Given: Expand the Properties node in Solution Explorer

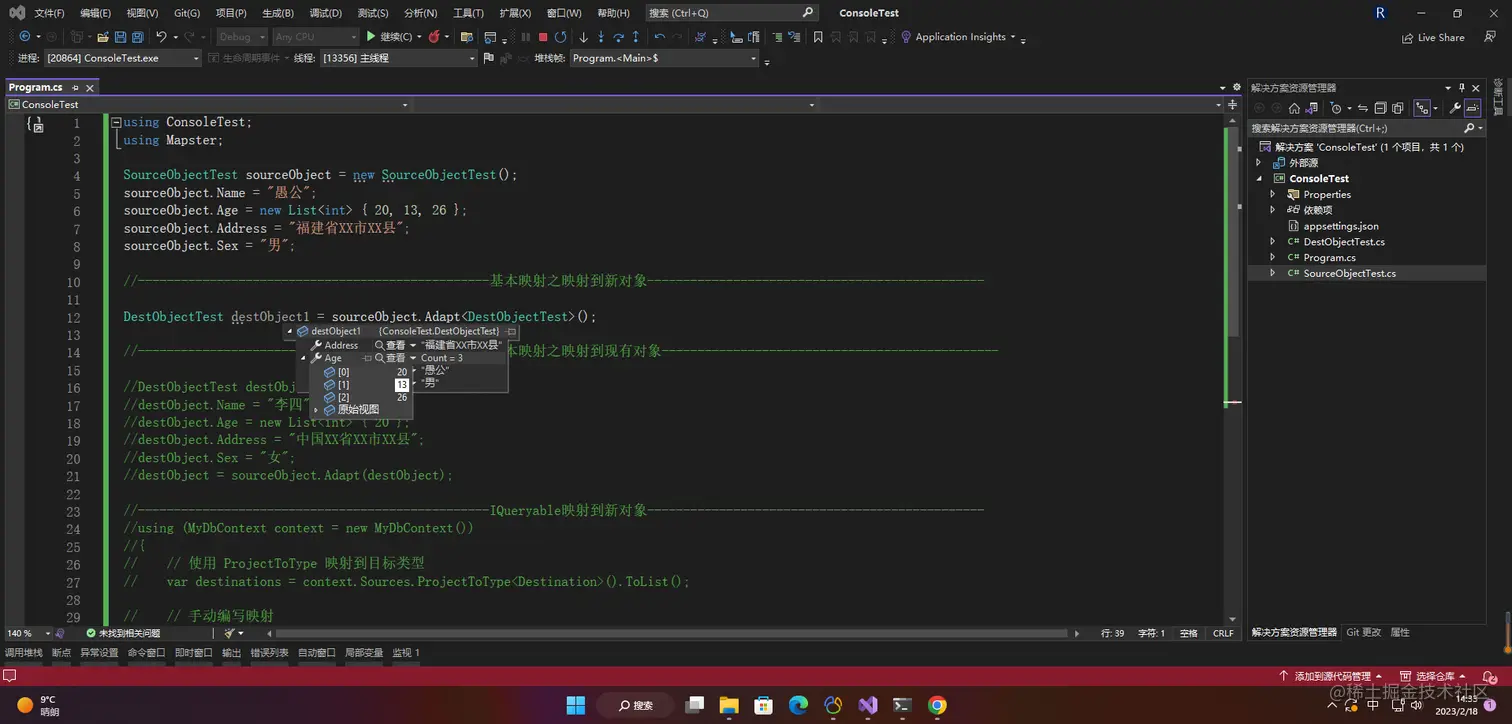Looking at the screenshot, I should (1272, 194).
